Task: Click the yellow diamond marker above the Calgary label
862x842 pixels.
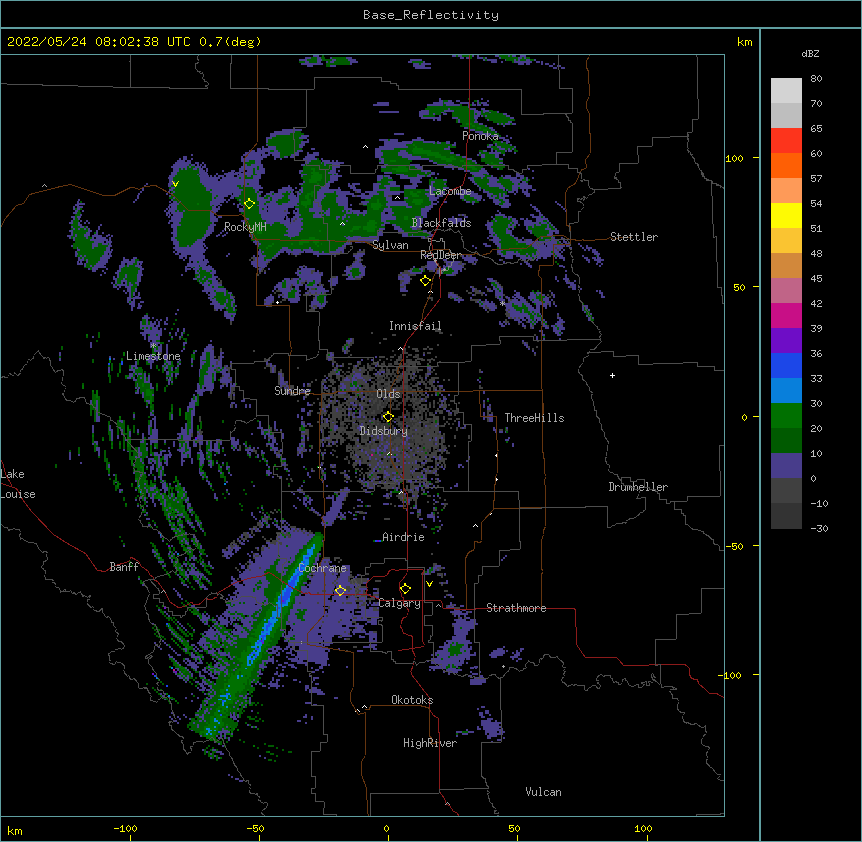Action: coord(405,589)
